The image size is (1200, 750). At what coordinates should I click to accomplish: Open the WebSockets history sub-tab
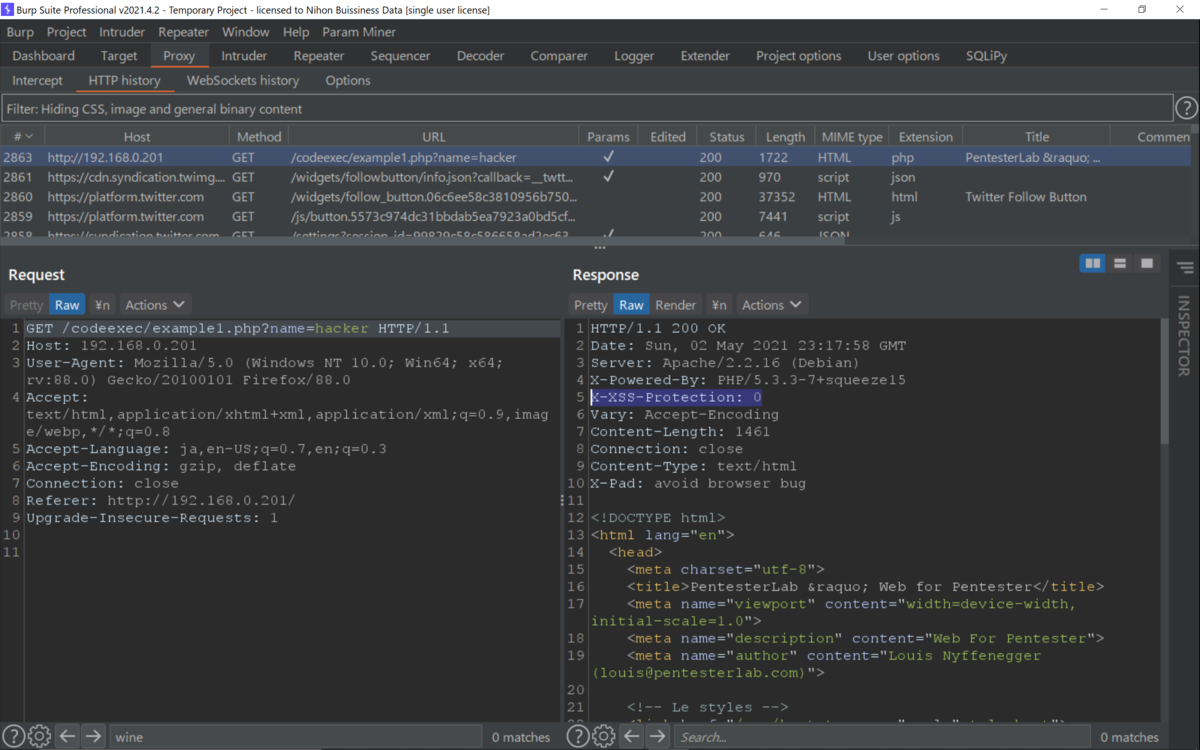pos(243,80)
